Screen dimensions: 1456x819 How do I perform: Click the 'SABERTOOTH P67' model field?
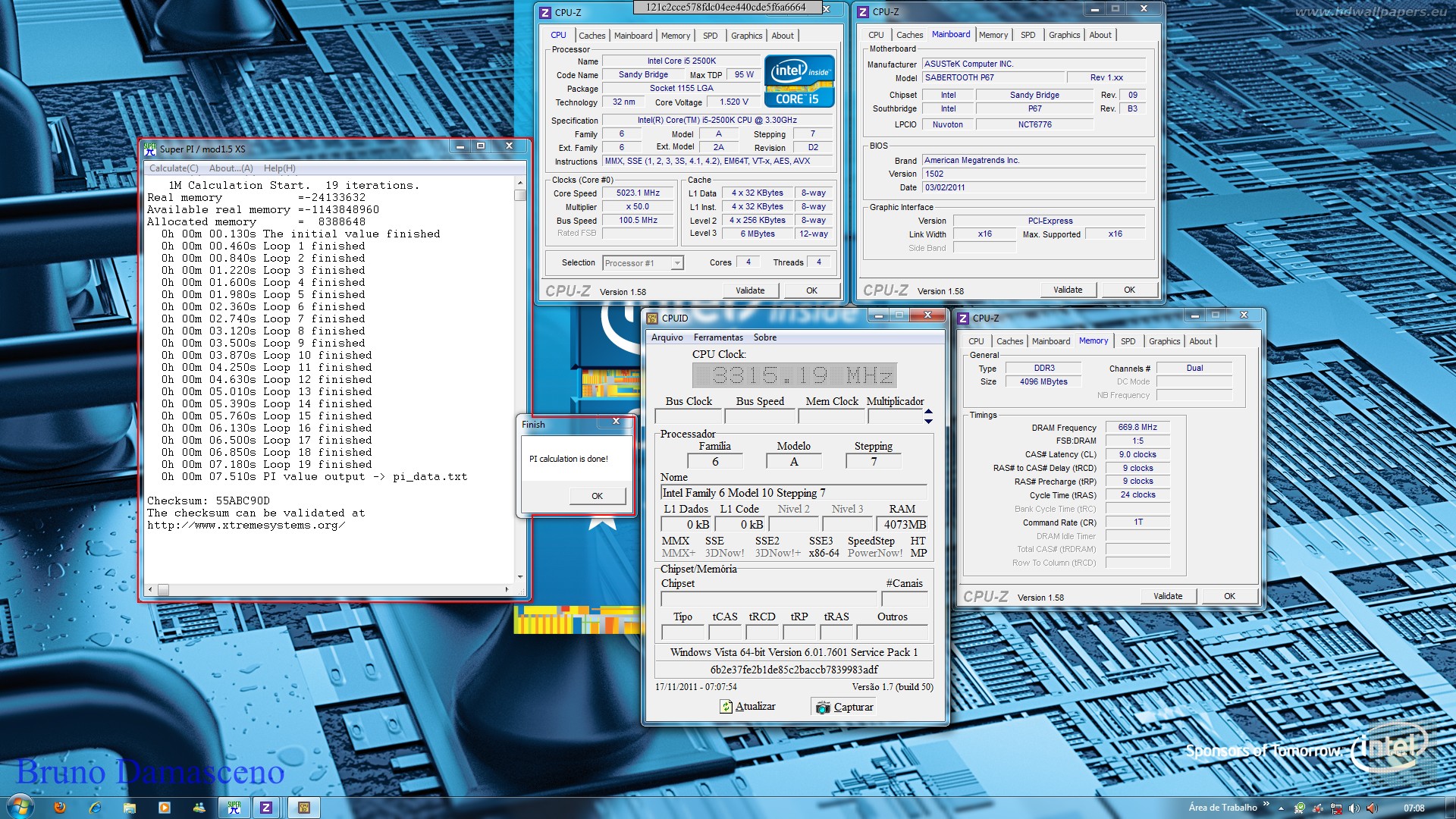coord(993,78)
